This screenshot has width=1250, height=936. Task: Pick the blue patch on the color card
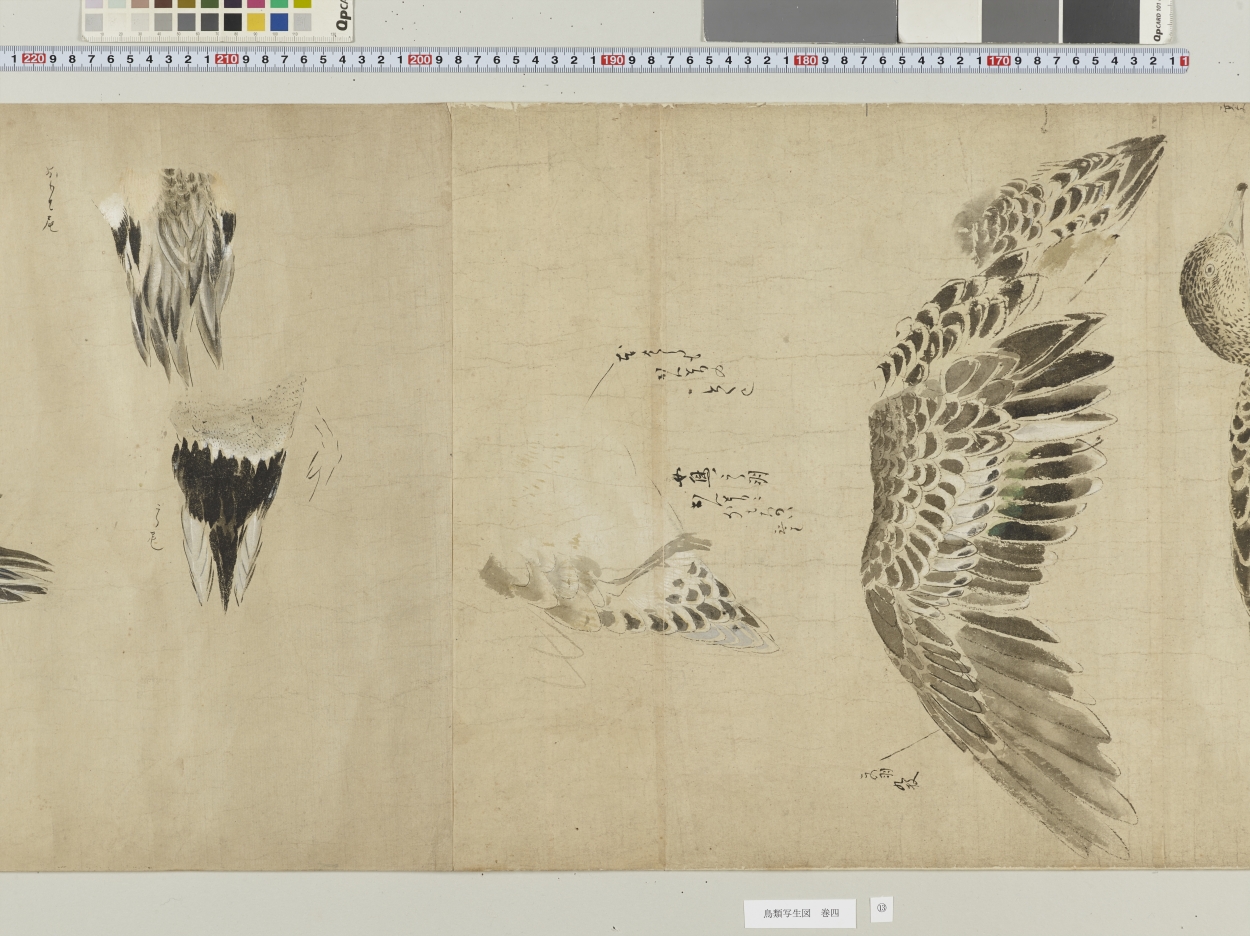point(279,22)
